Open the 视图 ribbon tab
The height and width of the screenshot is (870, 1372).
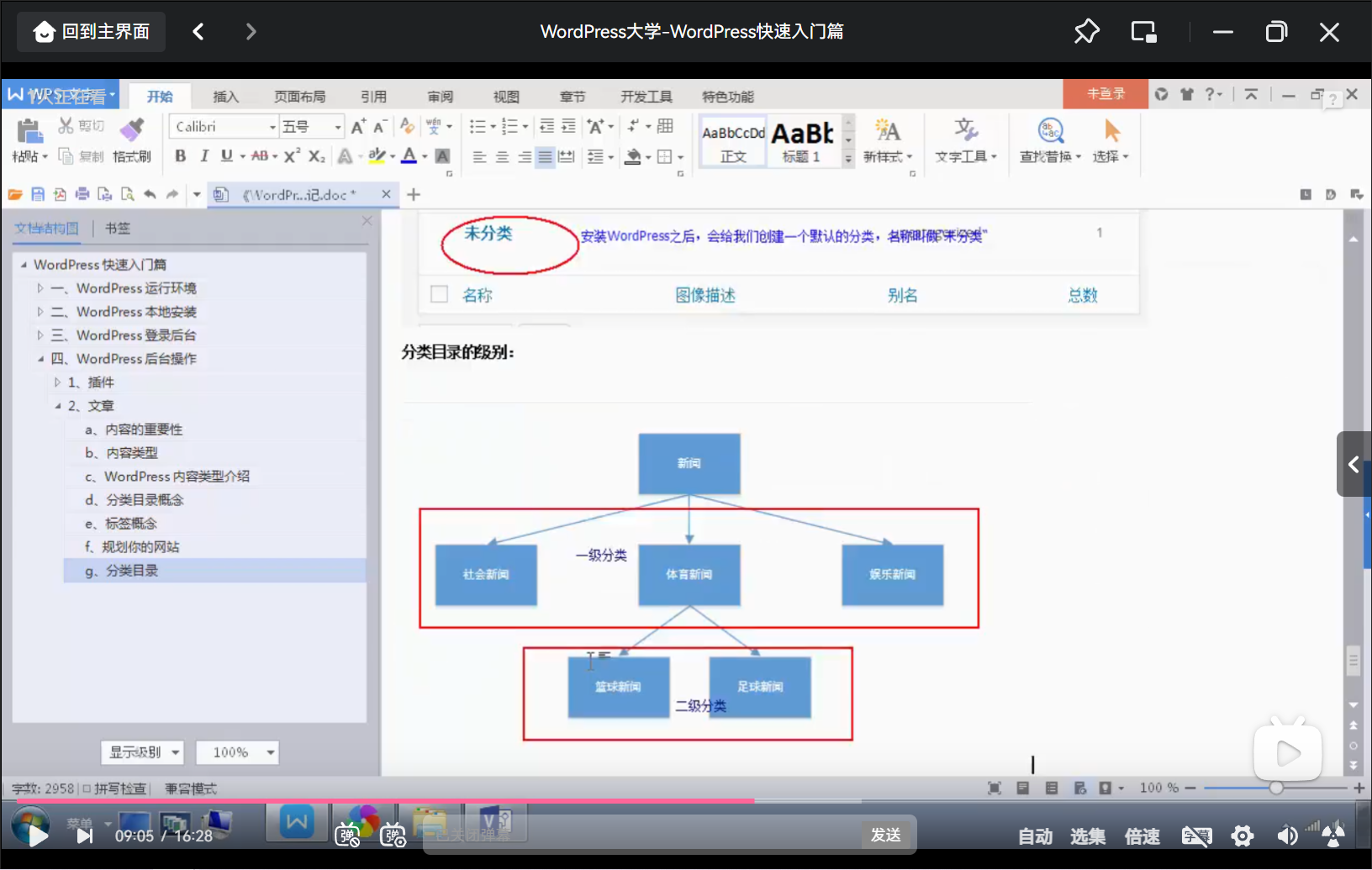pyautogui.click(x=506, y=97)
